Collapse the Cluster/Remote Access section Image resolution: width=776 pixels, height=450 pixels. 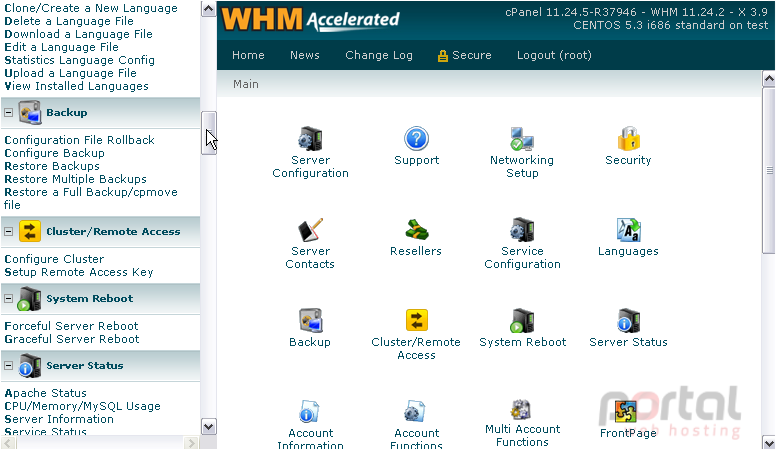[x=8, y=231]
